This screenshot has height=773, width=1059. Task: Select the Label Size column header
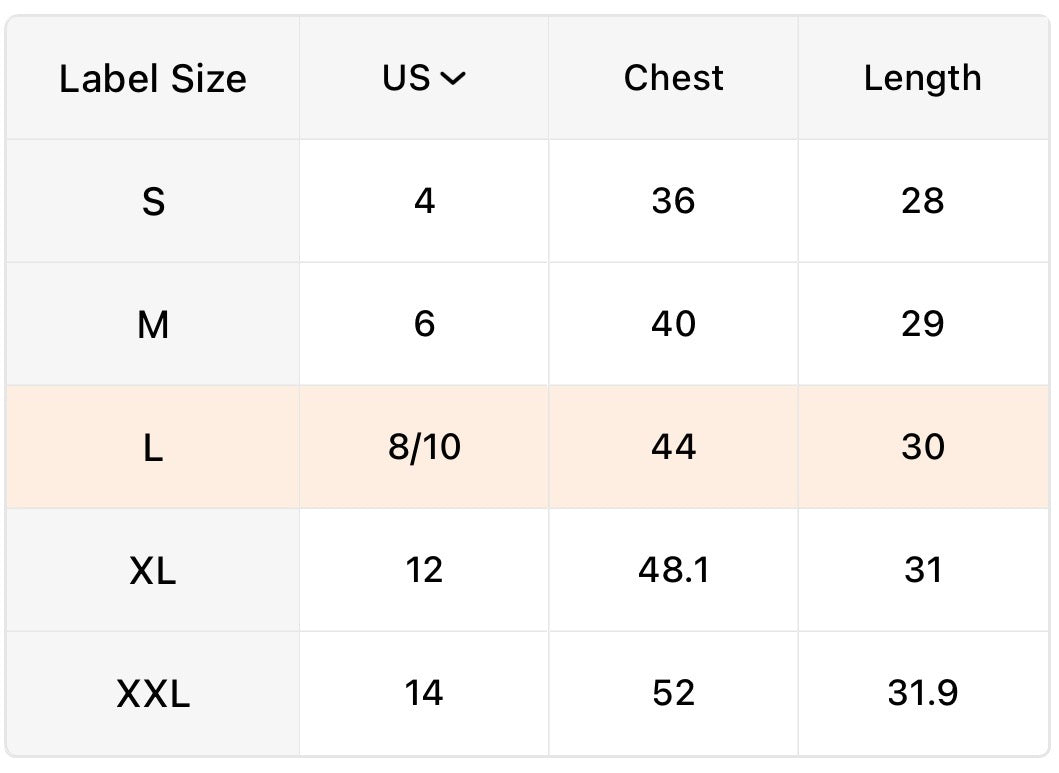pos(153,78)
